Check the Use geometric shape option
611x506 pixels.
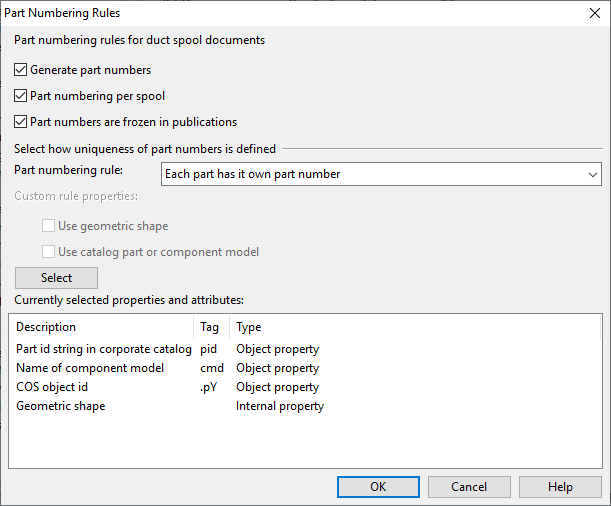click(x=49, y=226)
